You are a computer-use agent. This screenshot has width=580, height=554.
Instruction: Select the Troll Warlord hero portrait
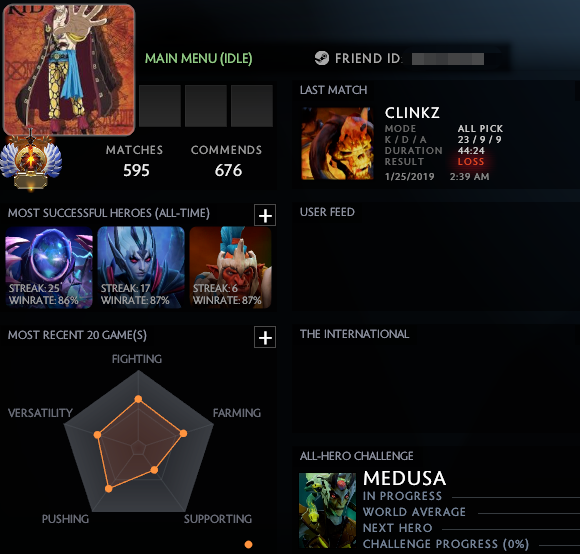230,267
